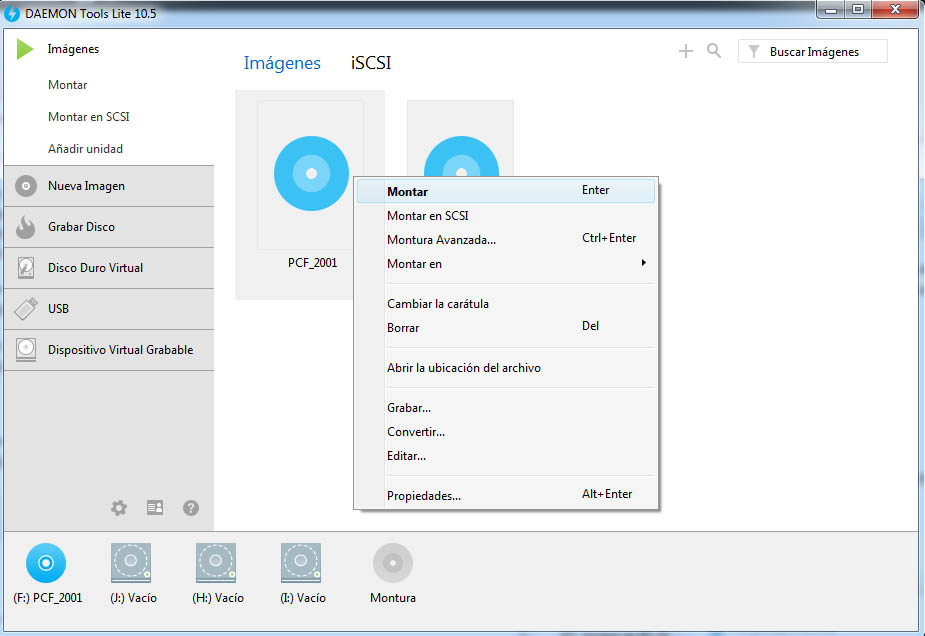925x636 pixels.
Task: Choose Grabar... in the context menu
Action: point(506,408)
